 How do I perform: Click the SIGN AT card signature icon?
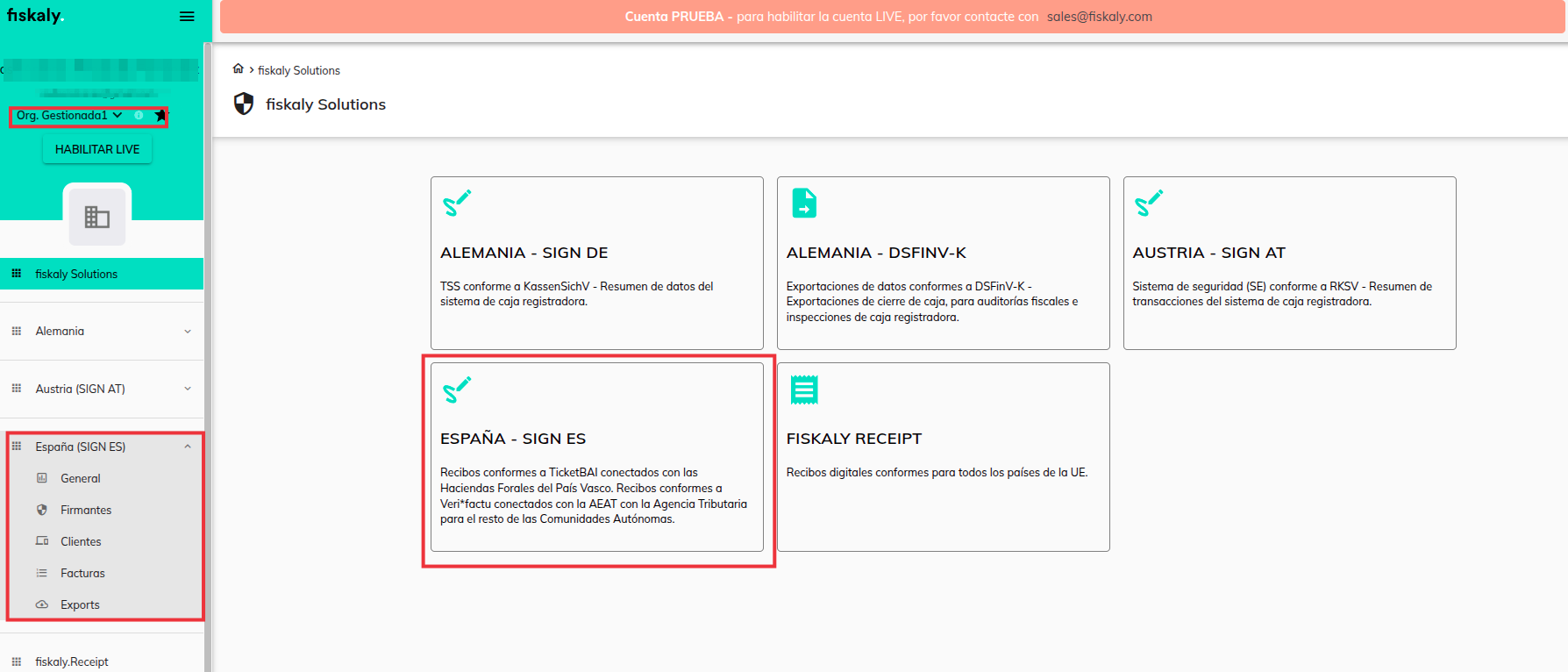(1149, 203)
